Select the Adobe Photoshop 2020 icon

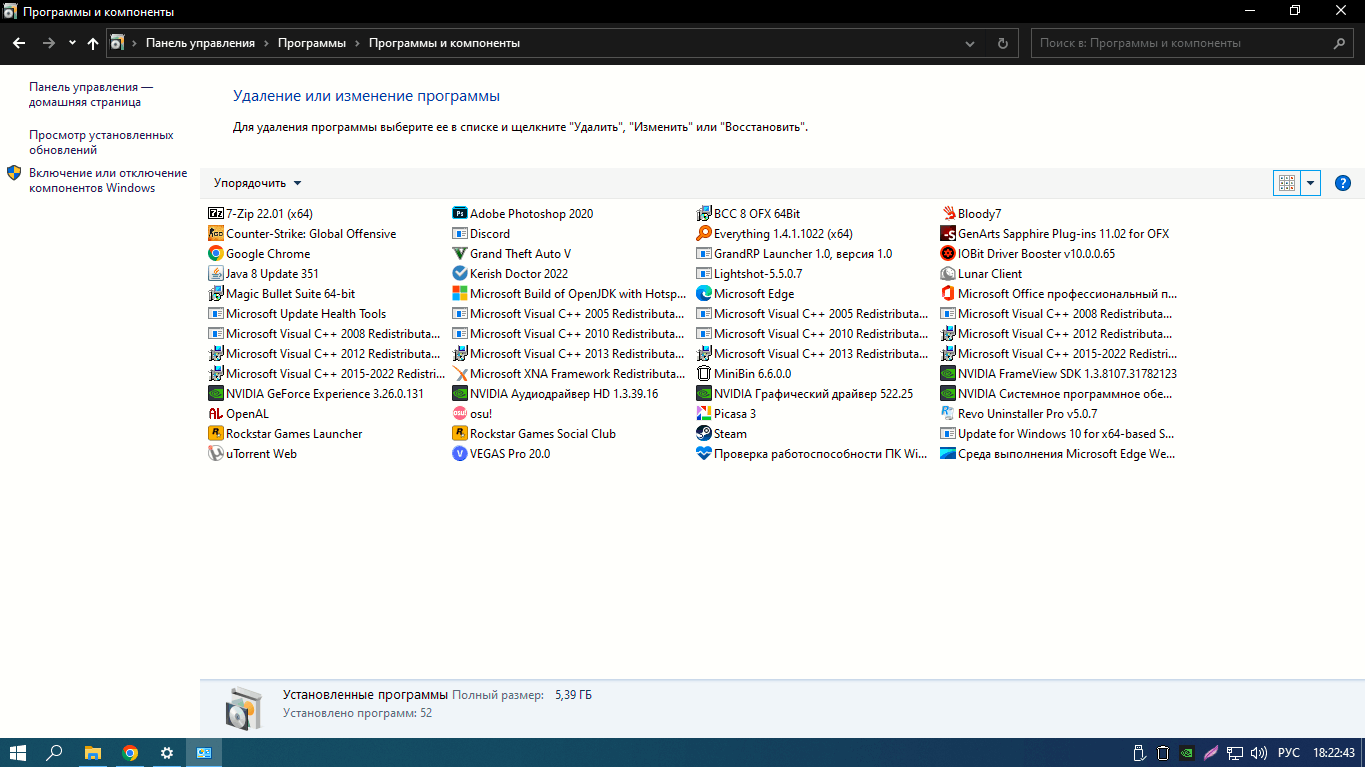tap(460, 214)
